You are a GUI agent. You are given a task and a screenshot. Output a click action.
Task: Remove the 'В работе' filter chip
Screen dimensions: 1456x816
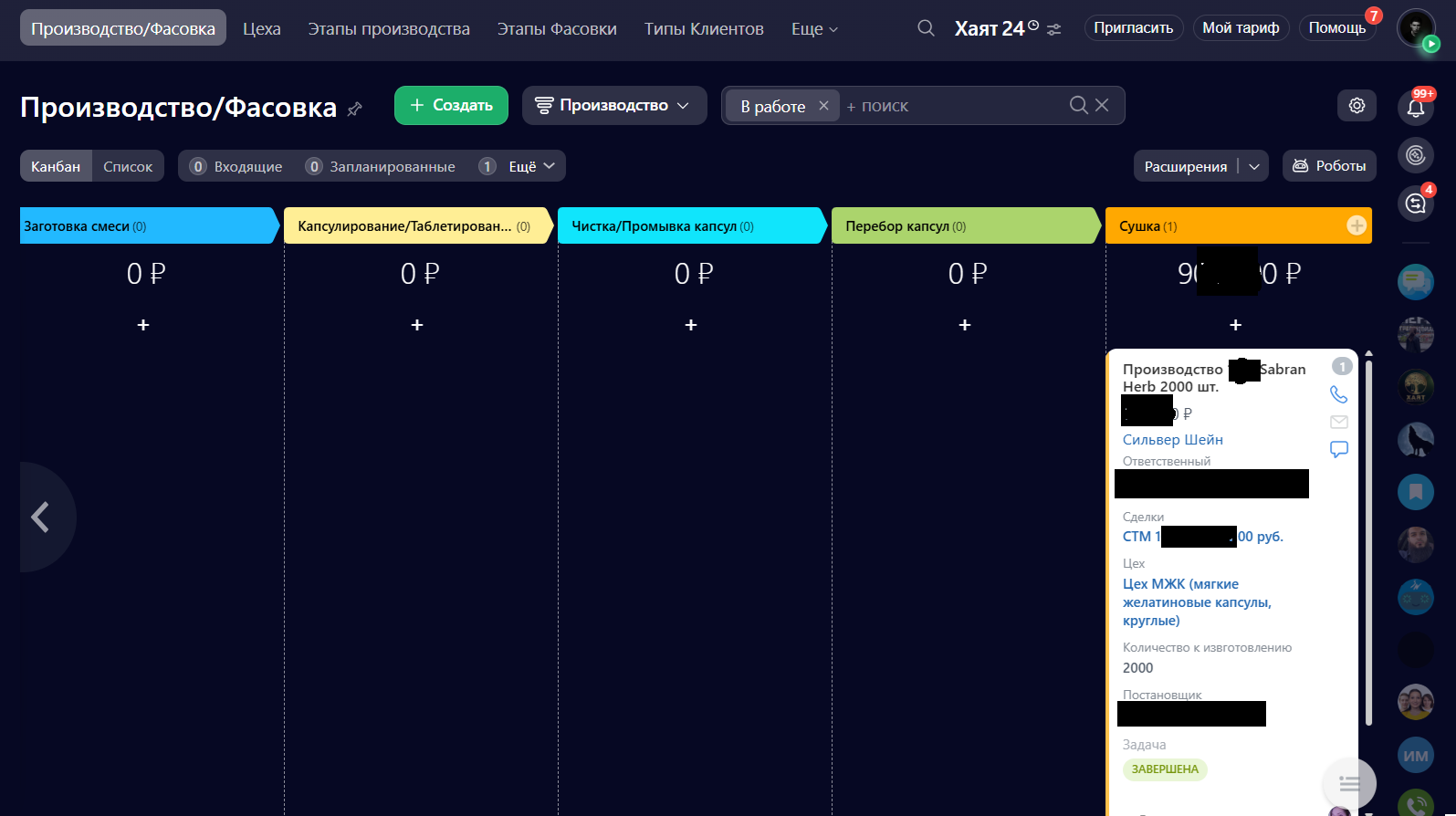[823, 106]
